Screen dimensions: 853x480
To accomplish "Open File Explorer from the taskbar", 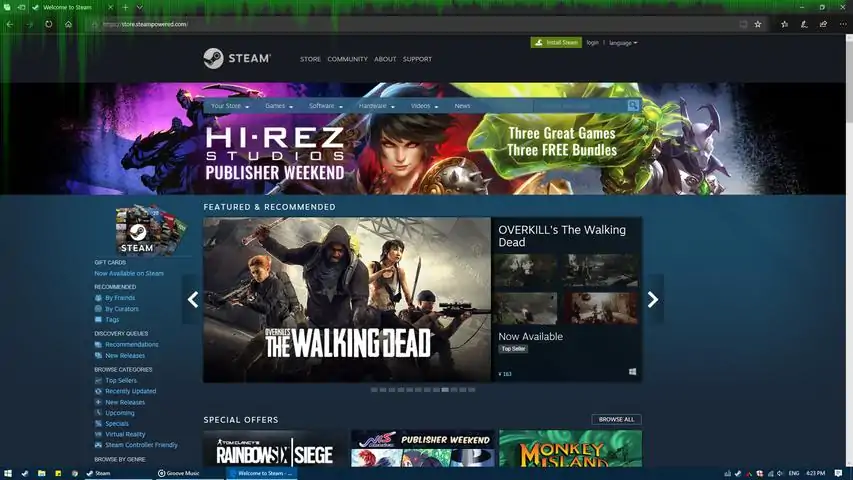I will pos(41,473).
